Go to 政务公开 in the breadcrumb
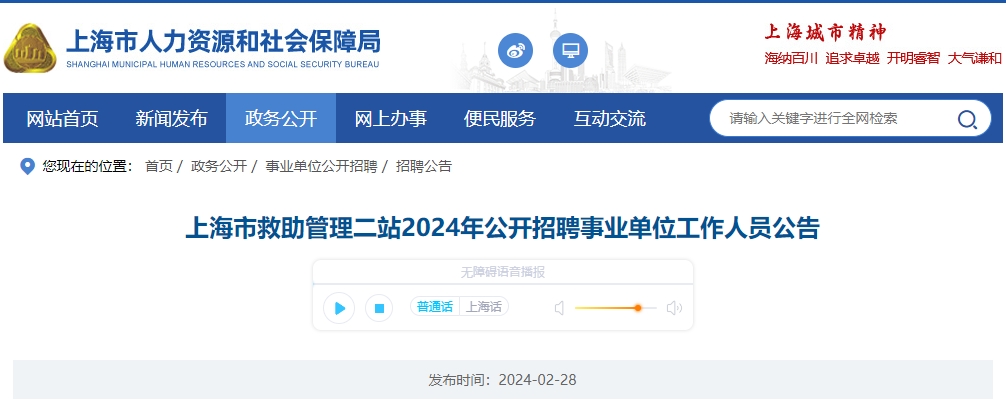The image size is (1006, 401). click(219, 166)
